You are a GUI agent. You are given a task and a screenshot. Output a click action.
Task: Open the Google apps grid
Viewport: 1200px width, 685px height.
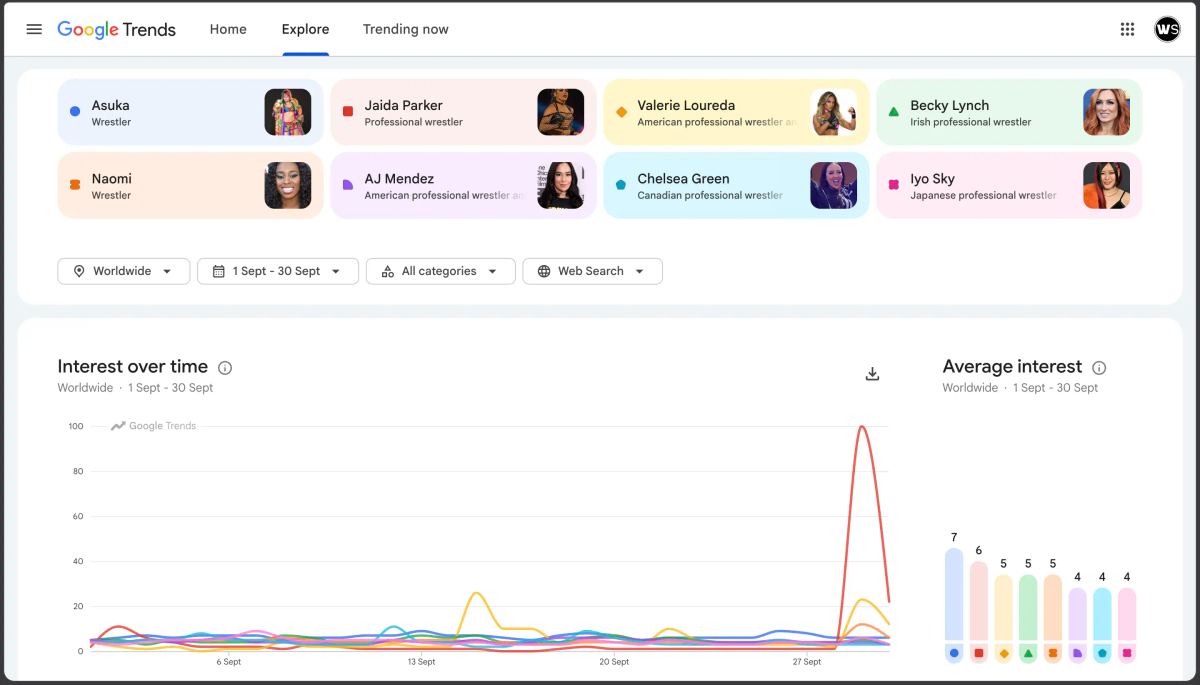pos(1127,29)
